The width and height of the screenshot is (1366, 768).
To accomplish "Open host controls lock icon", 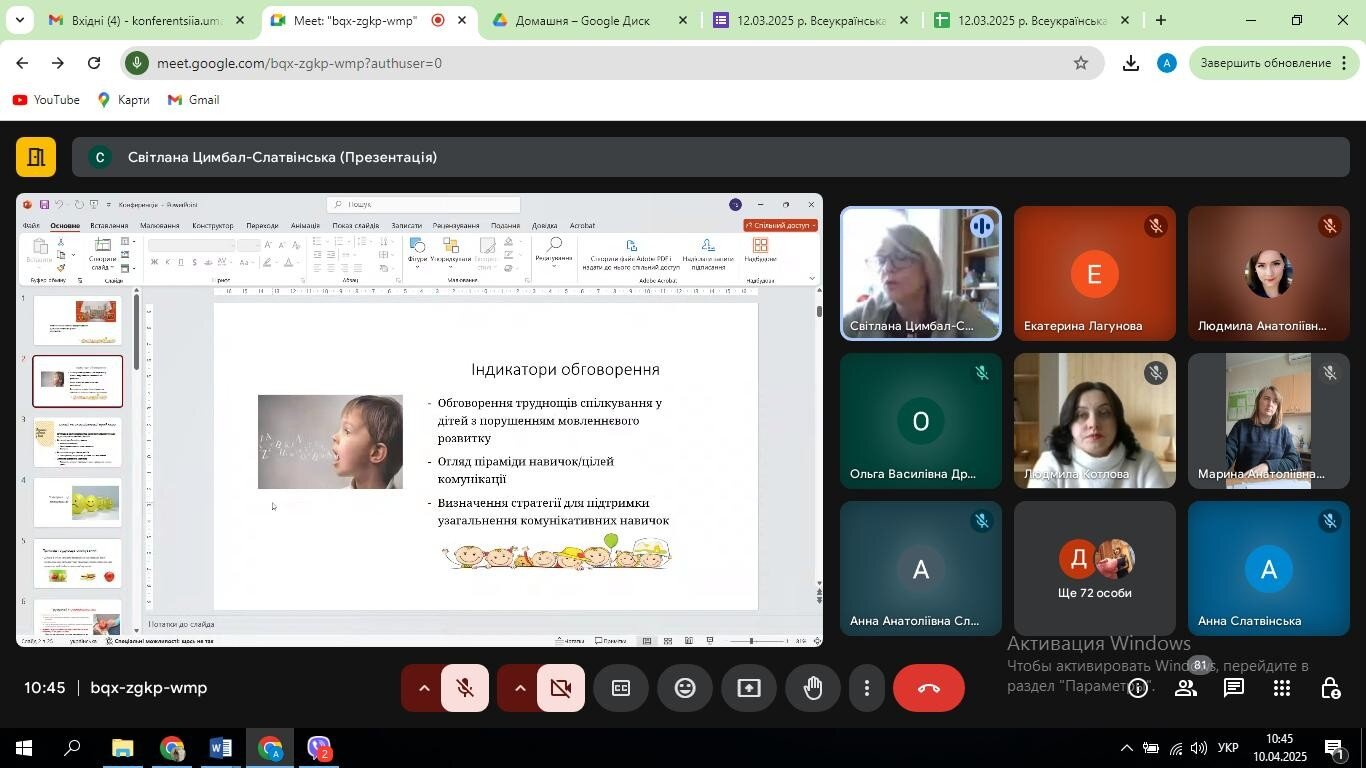I will (1330, 688).
